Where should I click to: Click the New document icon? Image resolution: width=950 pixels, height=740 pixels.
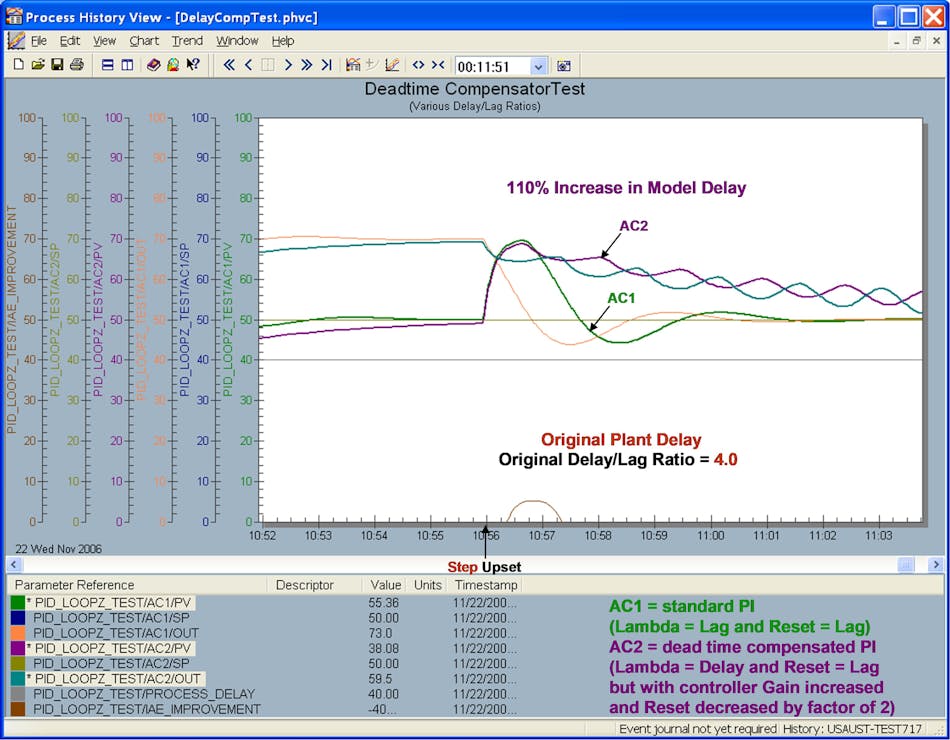tap(18, 66)
